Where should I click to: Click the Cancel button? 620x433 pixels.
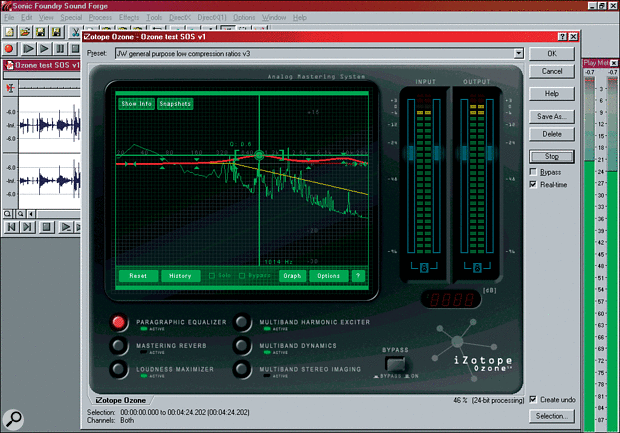pos(552,71)
